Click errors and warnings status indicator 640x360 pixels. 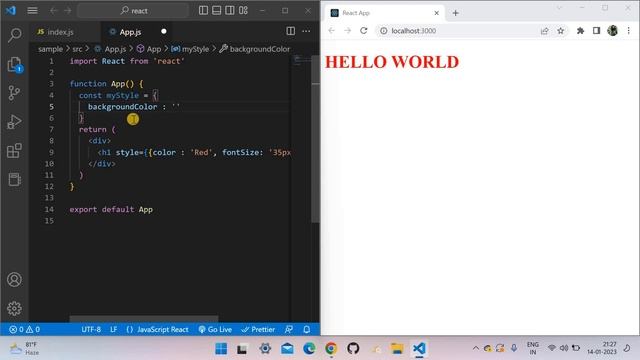pyautogui.click(x=24, y=329)
